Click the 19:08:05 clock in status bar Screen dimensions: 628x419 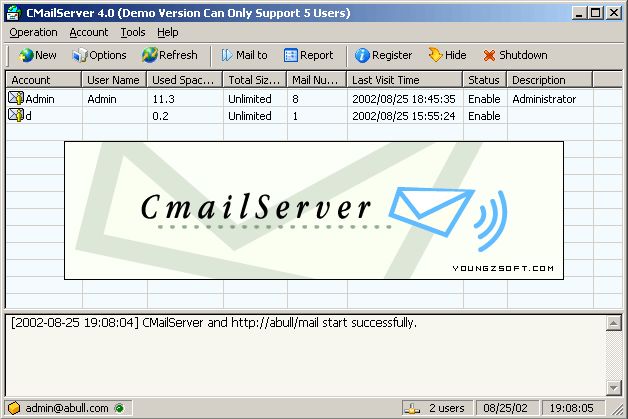[x=571, y=408]
